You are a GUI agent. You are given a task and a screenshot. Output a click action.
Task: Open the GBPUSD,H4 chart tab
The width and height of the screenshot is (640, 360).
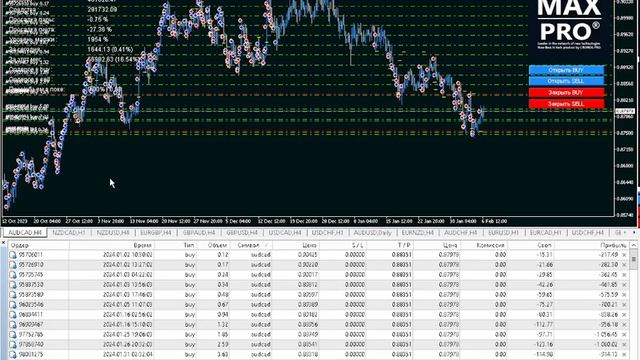click(242, 233)
